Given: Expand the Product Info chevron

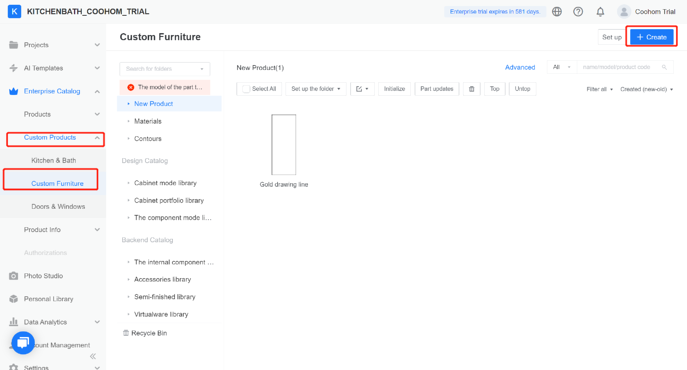Looking at the screenshot, I should point(97,230).
